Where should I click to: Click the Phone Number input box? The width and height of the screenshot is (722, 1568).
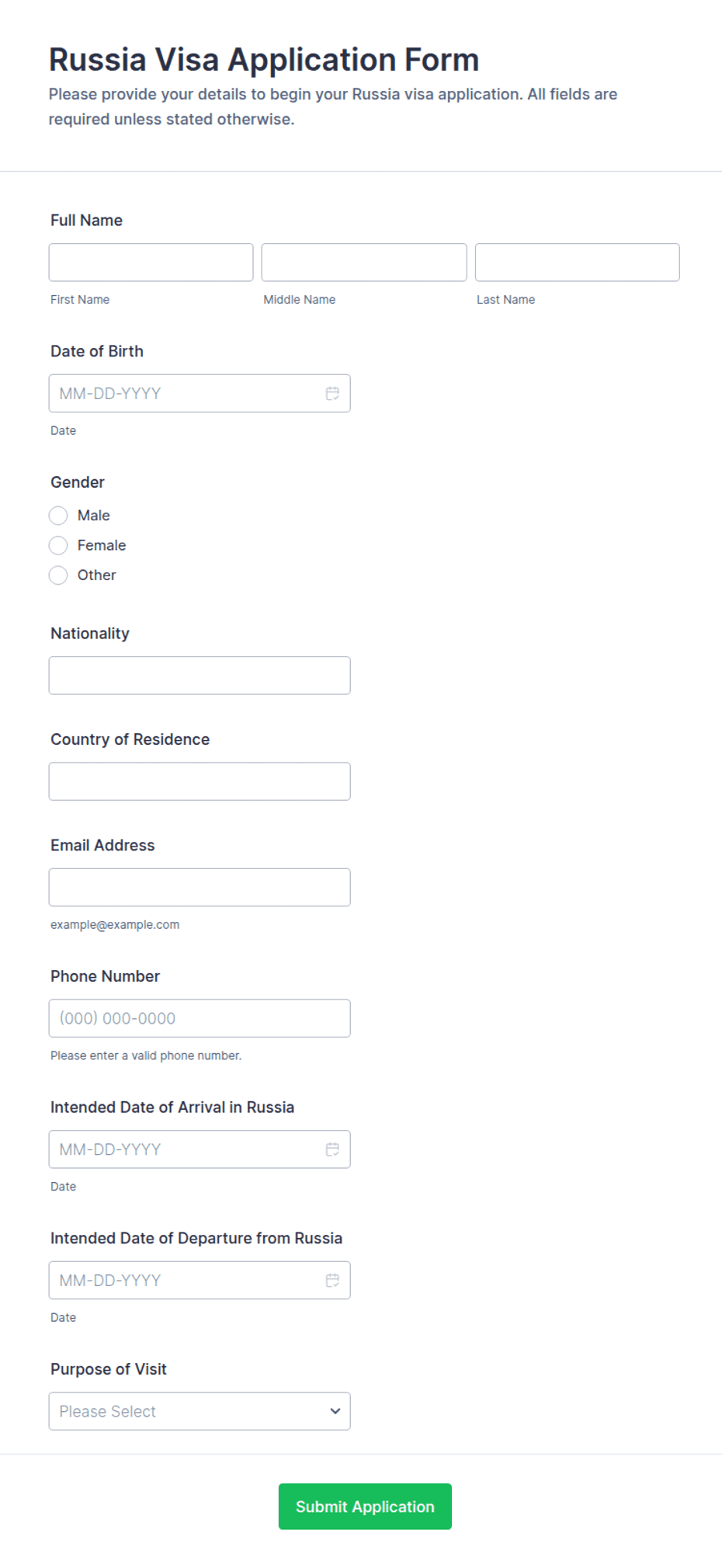200,1018
